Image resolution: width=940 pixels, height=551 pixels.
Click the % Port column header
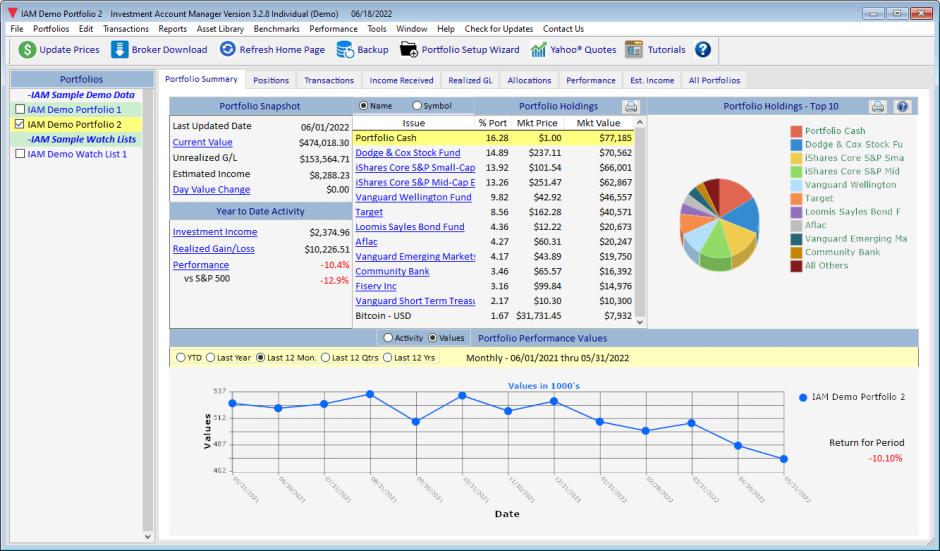493,123
